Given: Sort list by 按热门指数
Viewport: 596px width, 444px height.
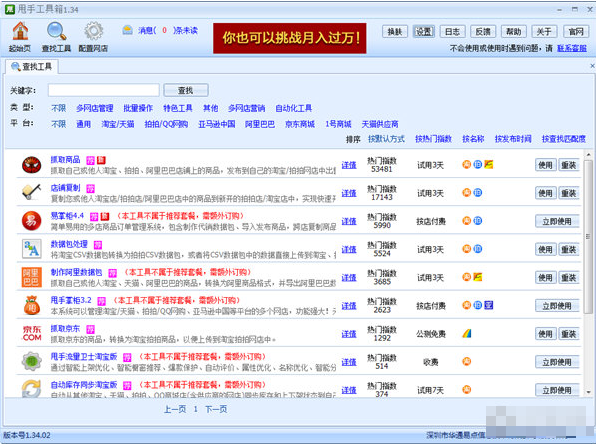Looking at the screenshot, I should coord(433,139).
